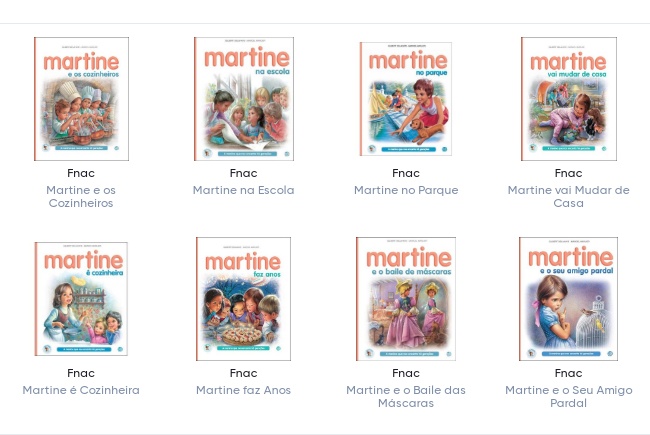Viewport: 650px width, 435px height.
Task: Open the Martine faz Anos cover image
Action: [x=243, y=299]
